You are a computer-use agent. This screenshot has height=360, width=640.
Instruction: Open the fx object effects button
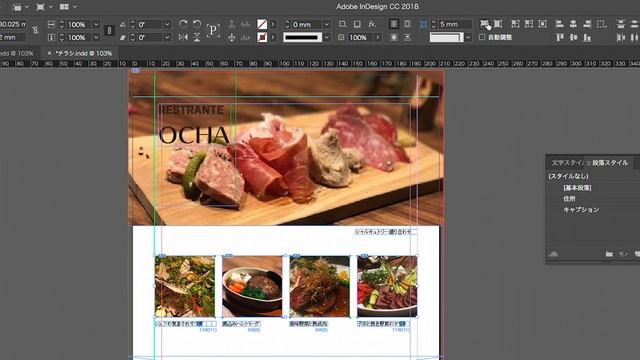pyautogui.click(x=372, y=24)
